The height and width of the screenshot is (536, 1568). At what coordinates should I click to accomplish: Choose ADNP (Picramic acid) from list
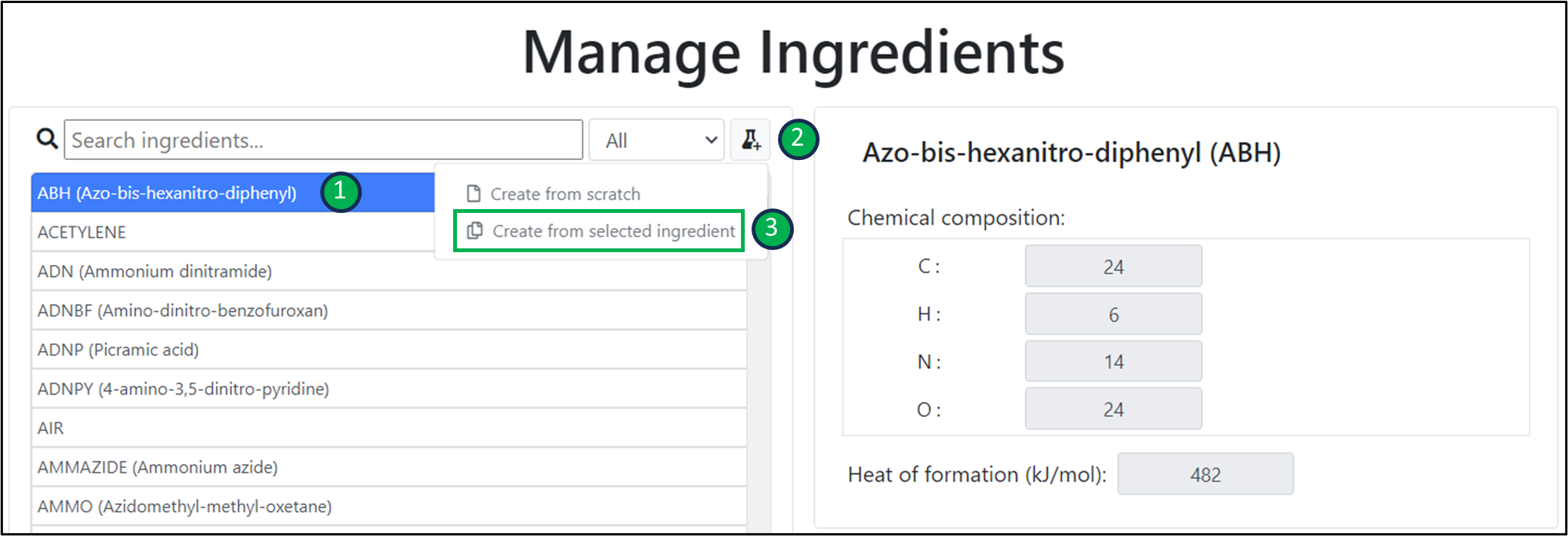point(119,350)
